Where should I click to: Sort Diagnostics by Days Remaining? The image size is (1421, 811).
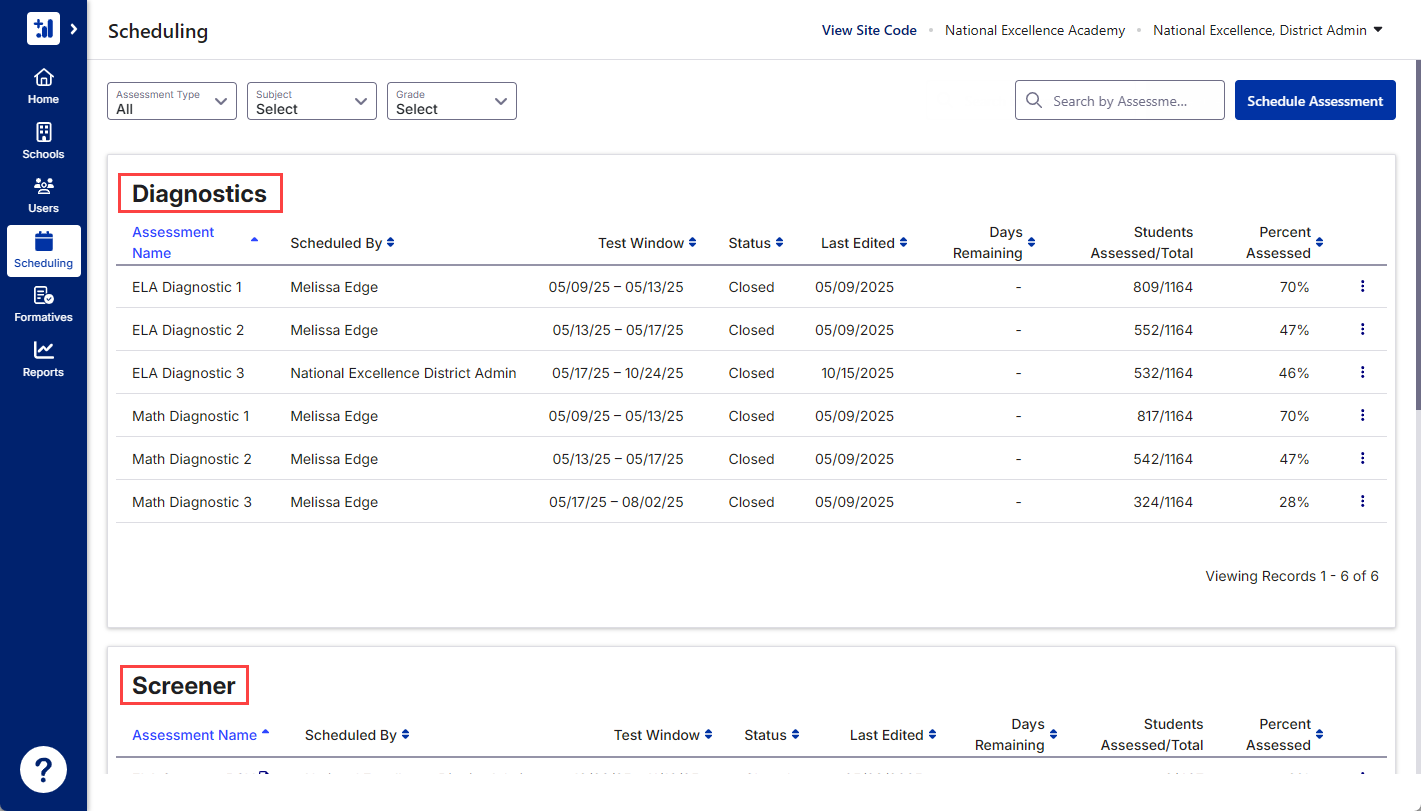click(x=994, y=243)
